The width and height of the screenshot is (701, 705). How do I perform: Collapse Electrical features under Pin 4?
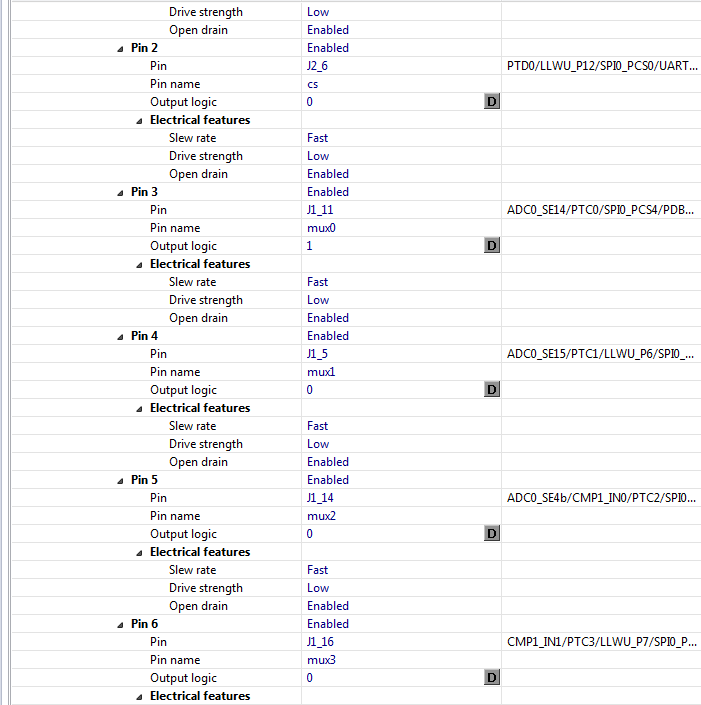[139, 408]
